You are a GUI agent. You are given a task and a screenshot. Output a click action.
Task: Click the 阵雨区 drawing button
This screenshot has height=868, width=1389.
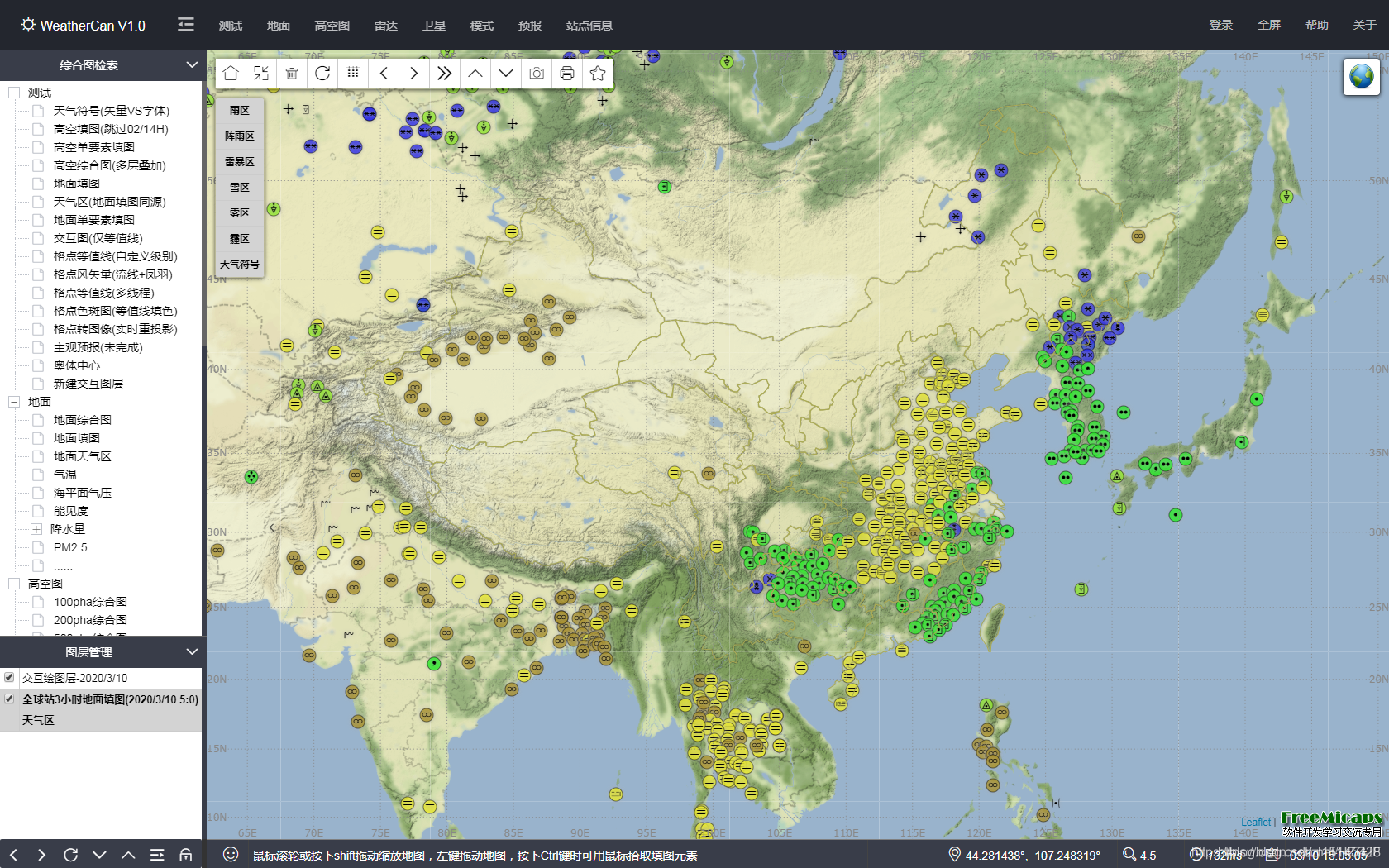[240, 136]
